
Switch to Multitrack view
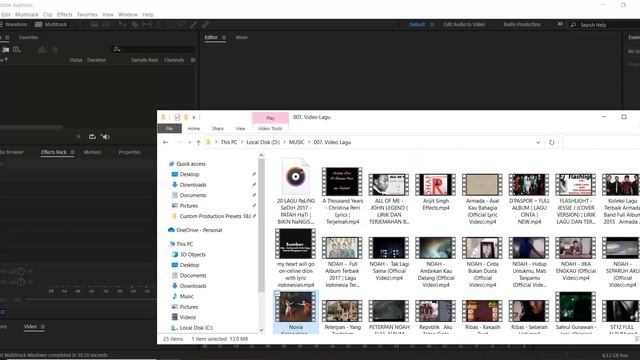pyautogui.click(x=51, y=24)
